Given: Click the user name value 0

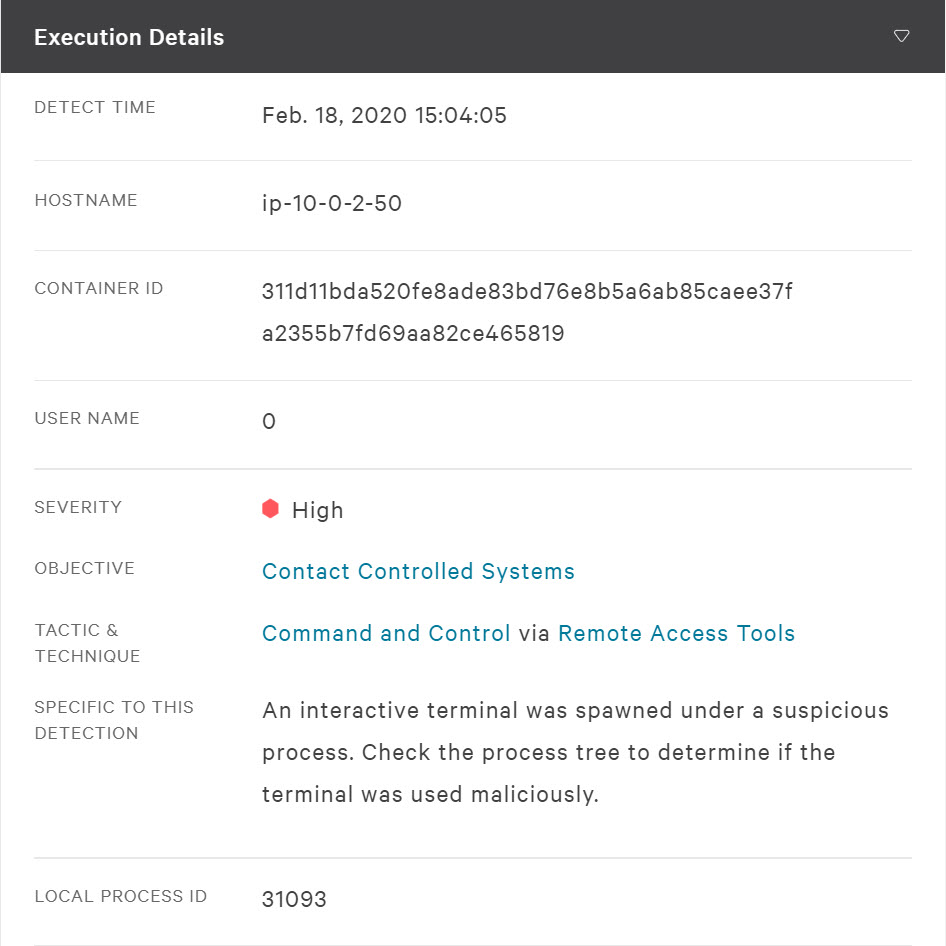Looking at the screenshot, I should [x=269, y=421].
